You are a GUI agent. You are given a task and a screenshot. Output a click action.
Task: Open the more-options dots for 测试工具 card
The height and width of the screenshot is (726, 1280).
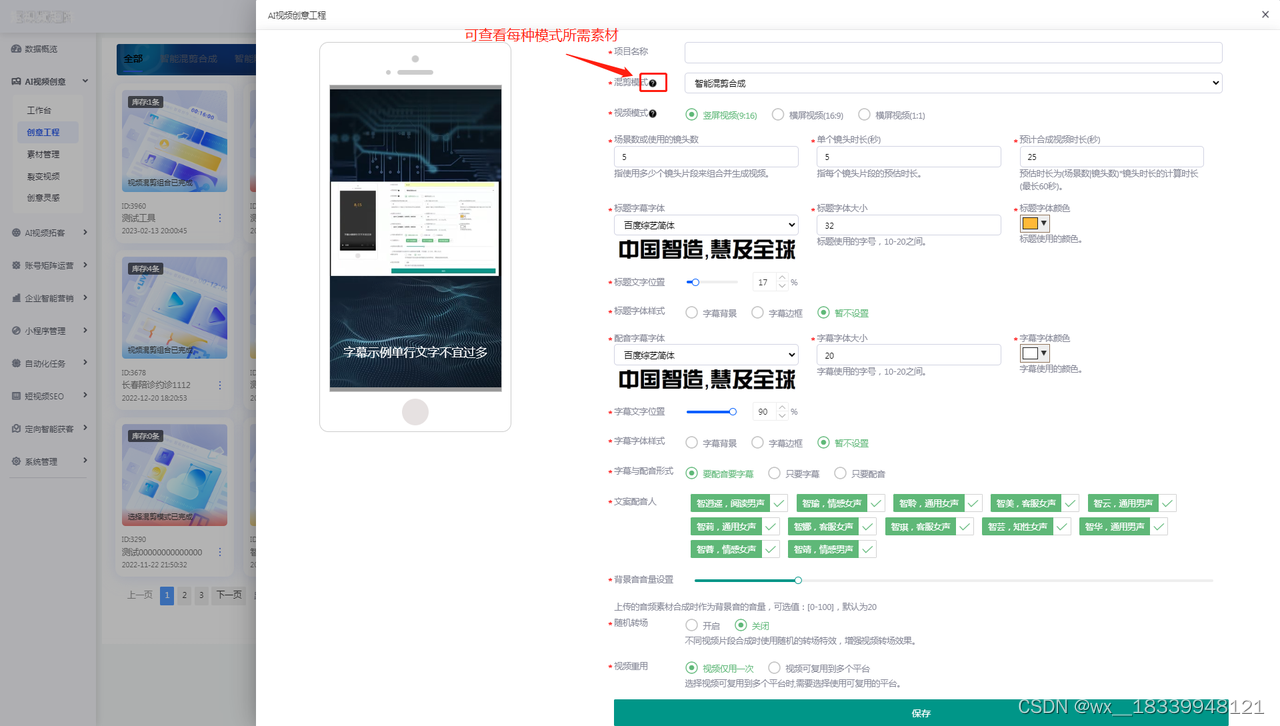(x=220, y=217)
